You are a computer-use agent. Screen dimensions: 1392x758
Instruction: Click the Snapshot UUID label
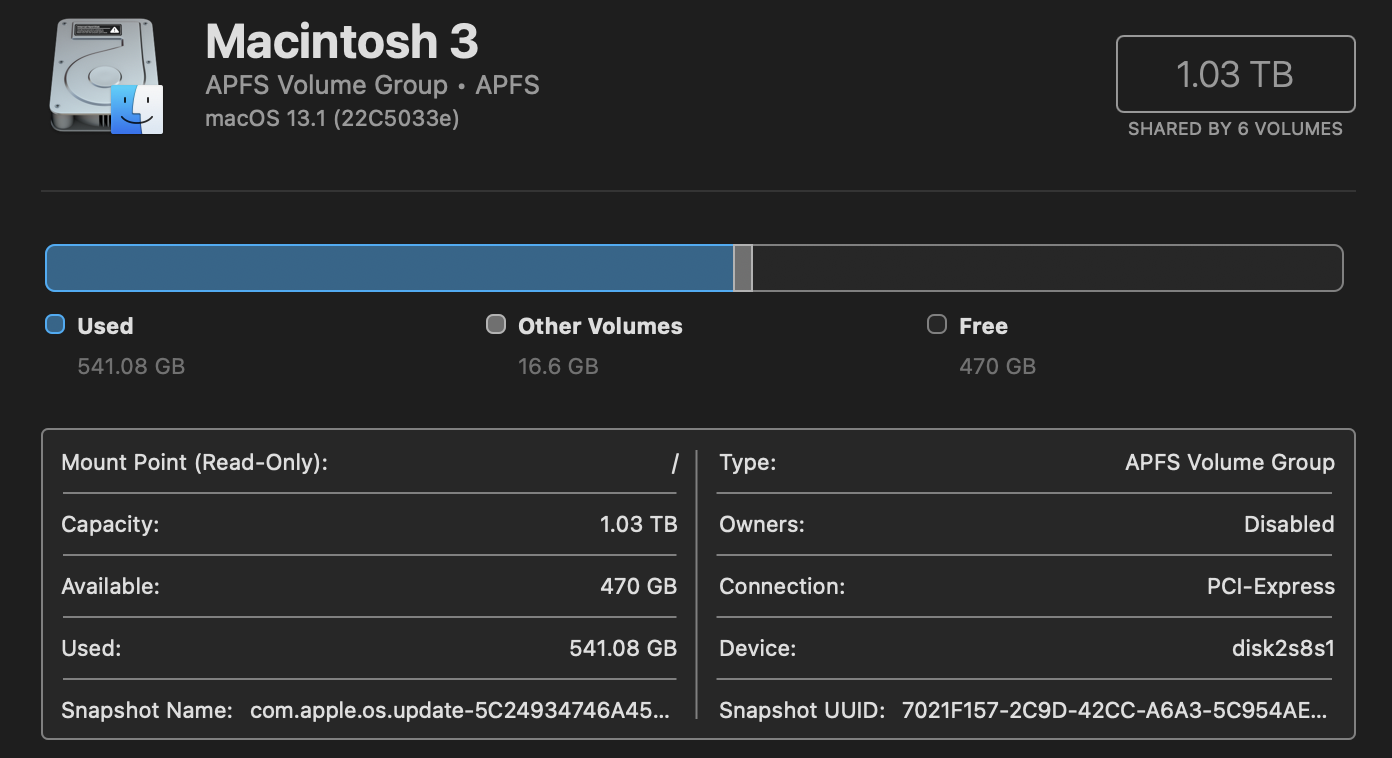(802, 711)
